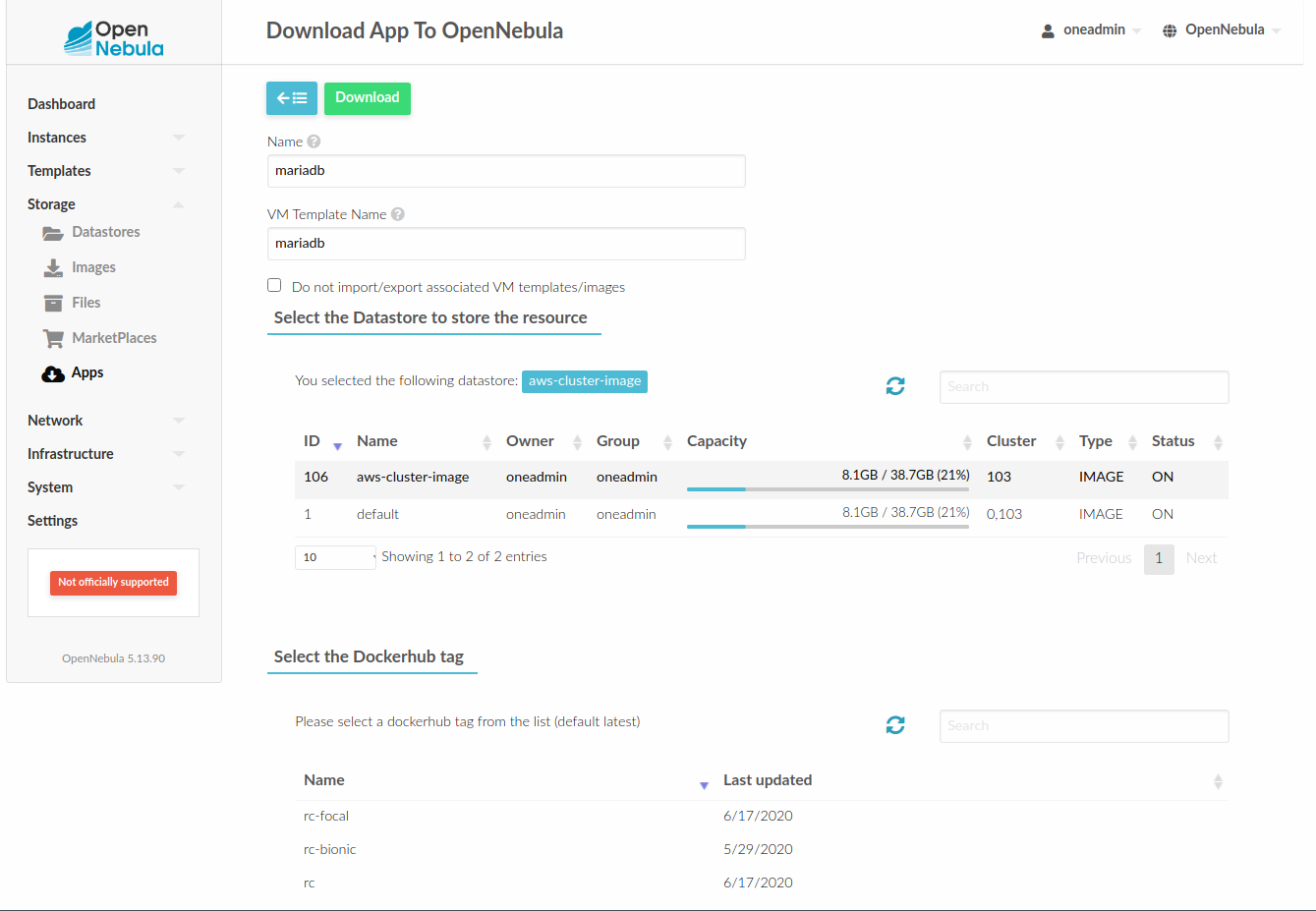Expand the Network menu
The image size is (1316, 911).
click(179, 421)
